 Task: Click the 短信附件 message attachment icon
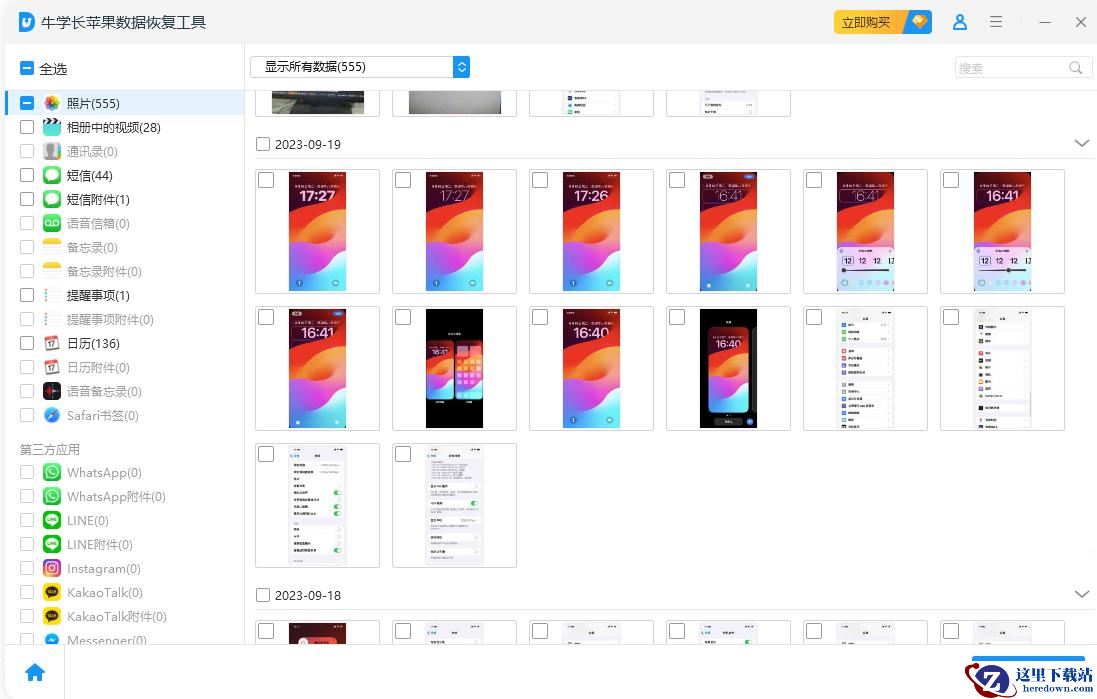[x=52, y=199]
